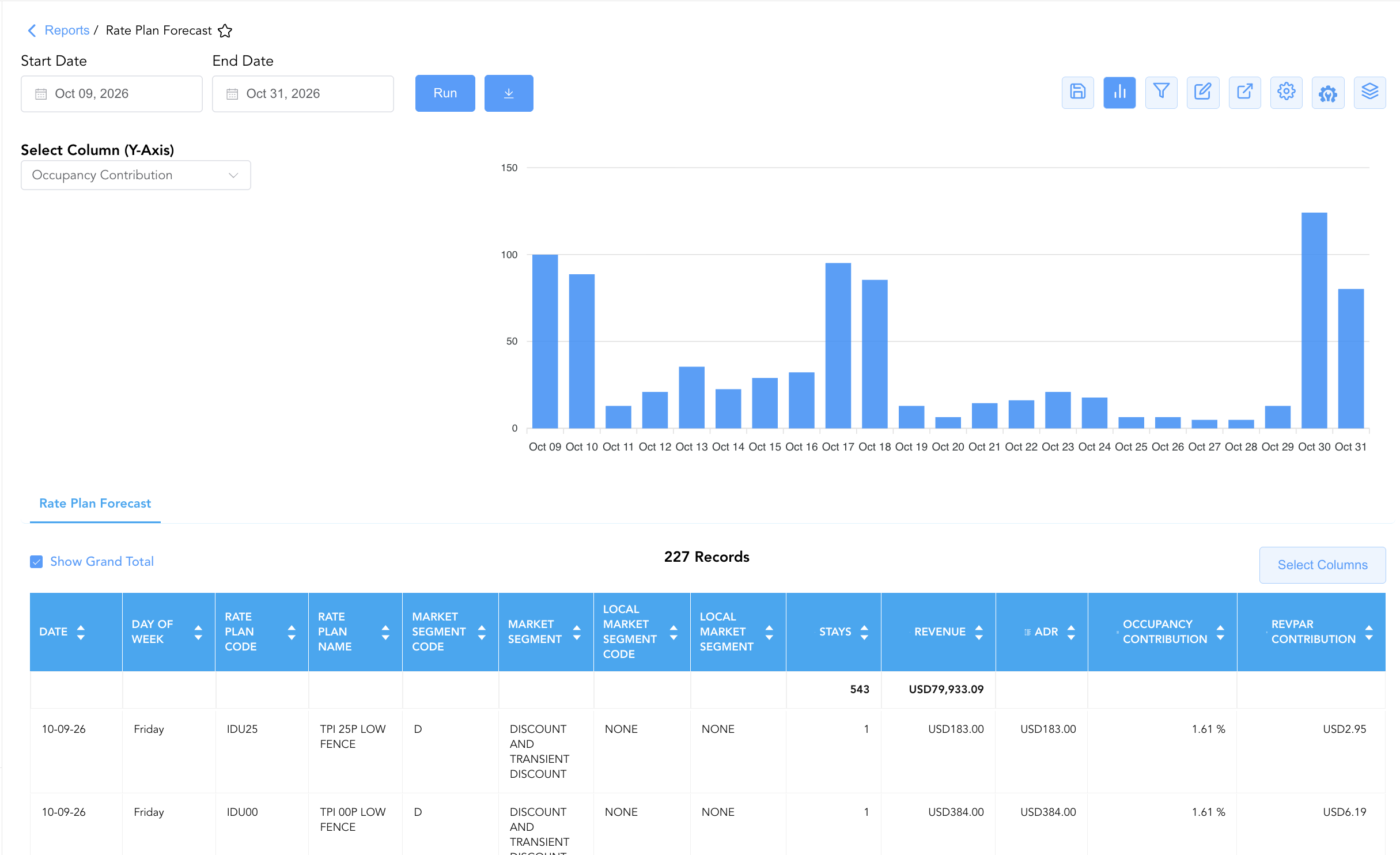Click the End Date calendar icon
The image size is (1400, 855).
point(232,94)
